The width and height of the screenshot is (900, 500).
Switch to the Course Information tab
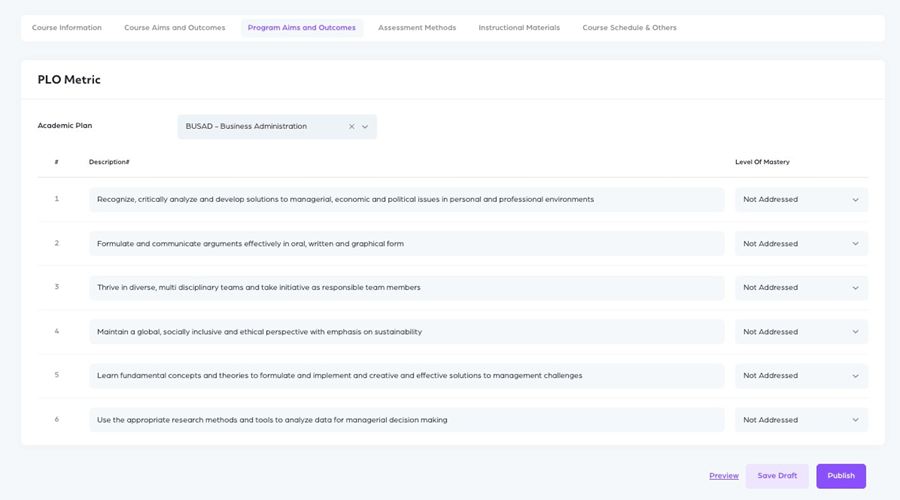pyautogui.click(x=67, y=28)
